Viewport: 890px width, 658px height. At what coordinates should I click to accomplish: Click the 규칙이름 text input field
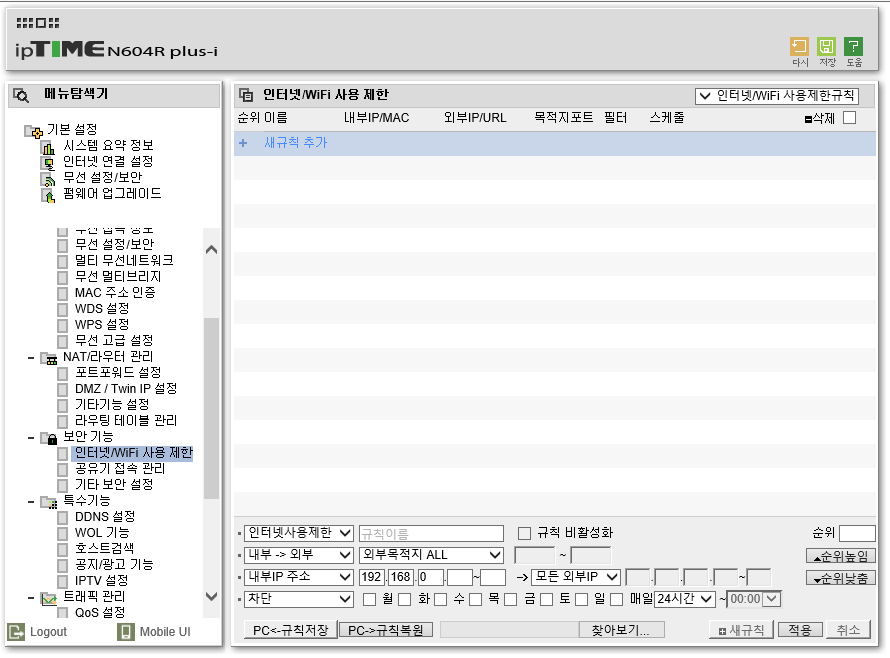click(431, 533)
